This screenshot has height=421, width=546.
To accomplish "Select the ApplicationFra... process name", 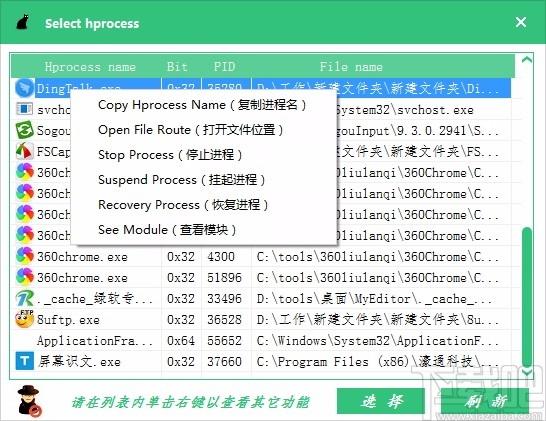I will pyautogui.click(x=95, y=341).
